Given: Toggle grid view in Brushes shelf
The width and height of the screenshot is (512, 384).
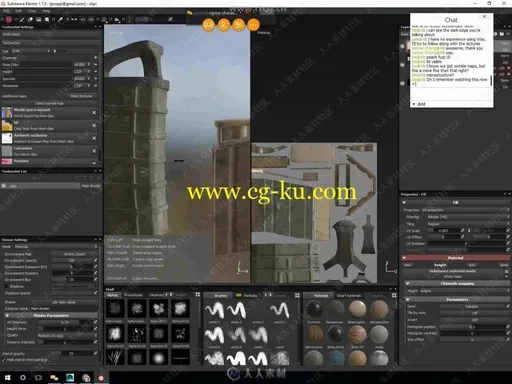Looking at the screenshot, I should point(297,295).
